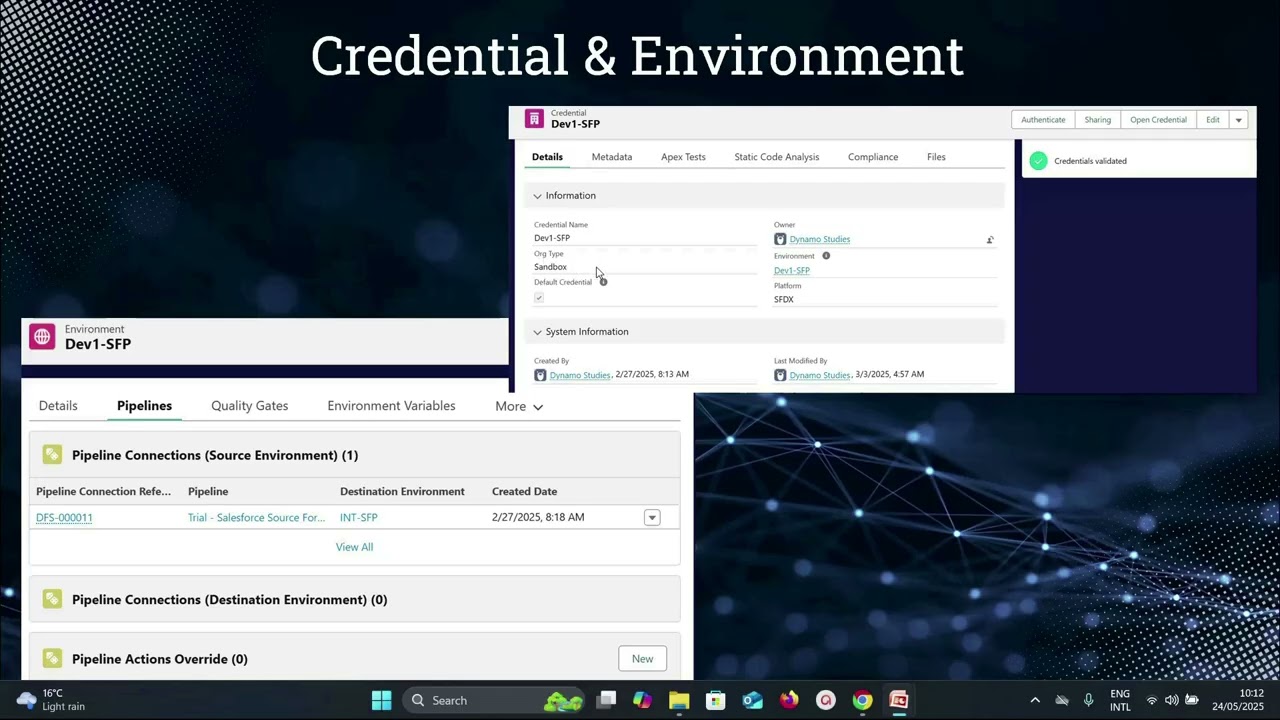Toggle the Default Credential checkbox
The width and height of the screenshot is (1280, 720).
(539, 298)
